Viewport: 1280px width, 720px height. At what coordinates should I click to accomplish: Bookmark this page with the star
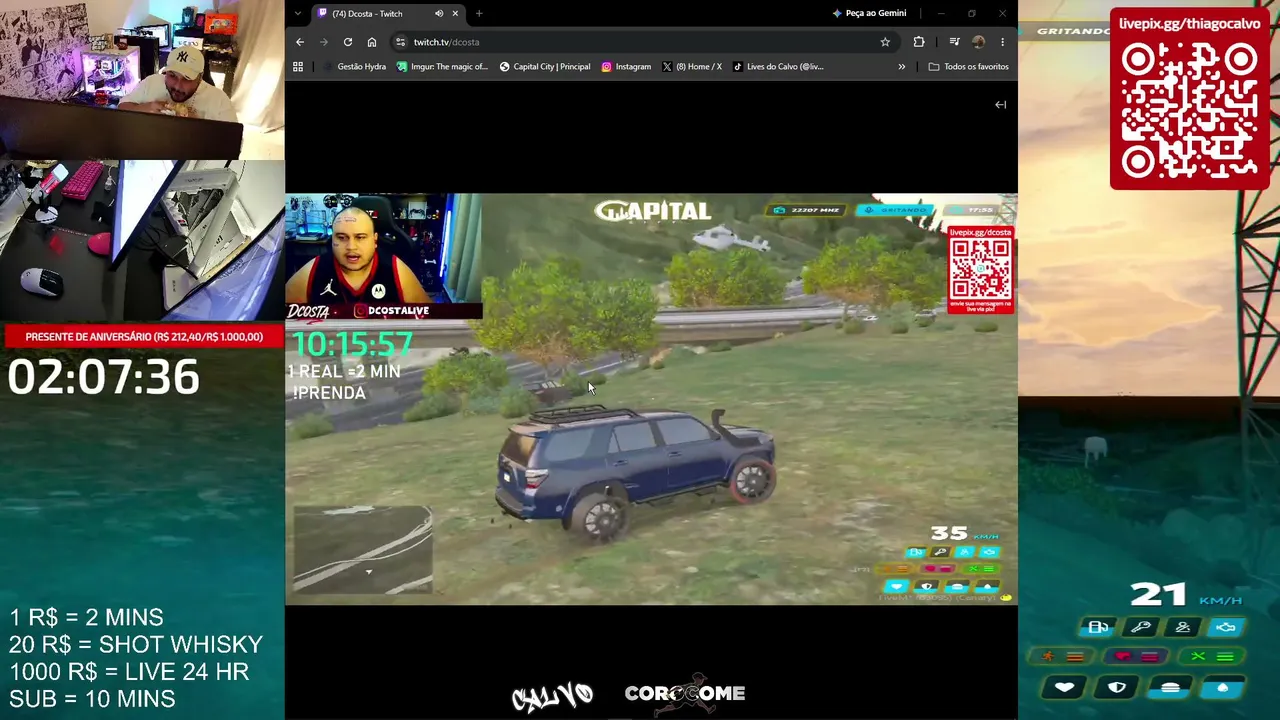click(x=885, y=42)
